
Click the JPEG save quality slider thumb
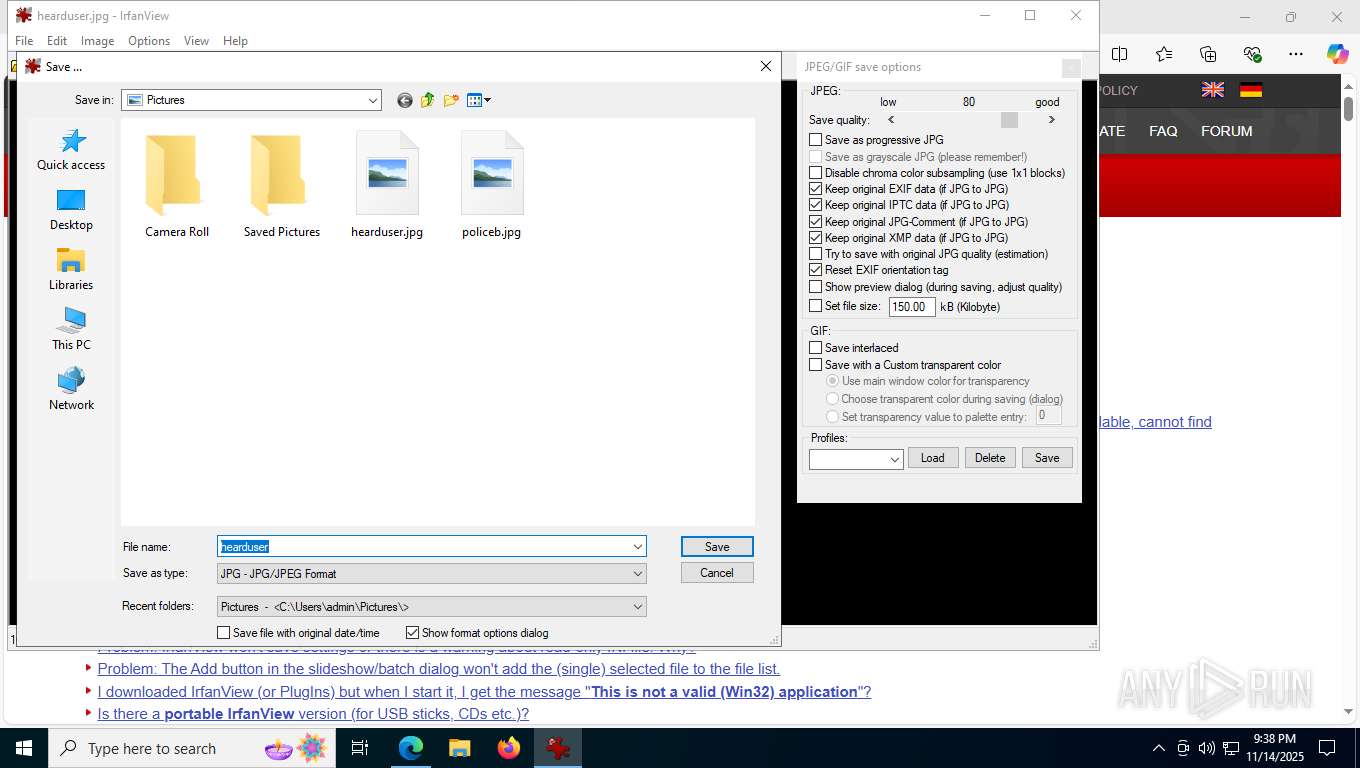(1009, 120)
